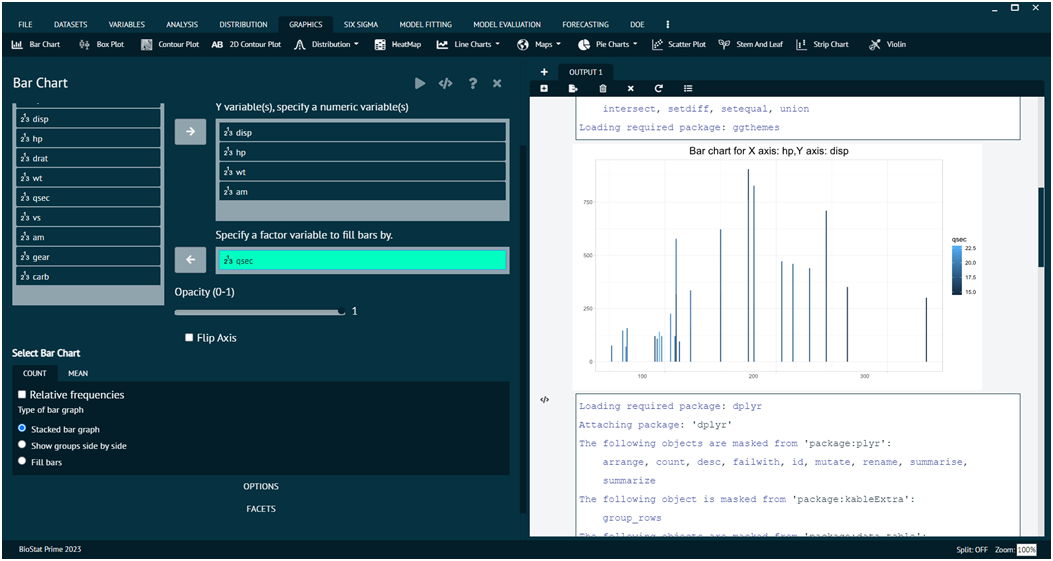Click the Zoom 100% field

[1026, 550]
